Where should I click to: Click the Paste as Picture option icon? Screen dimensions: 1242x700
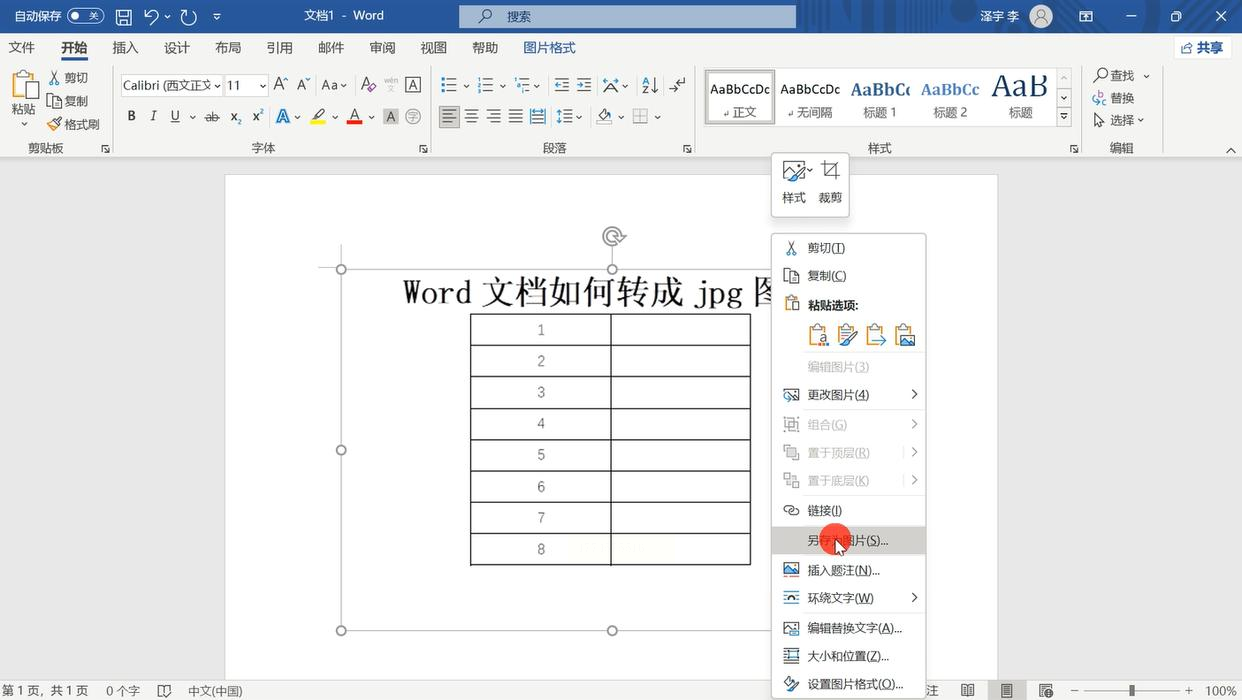click(905, 335)
